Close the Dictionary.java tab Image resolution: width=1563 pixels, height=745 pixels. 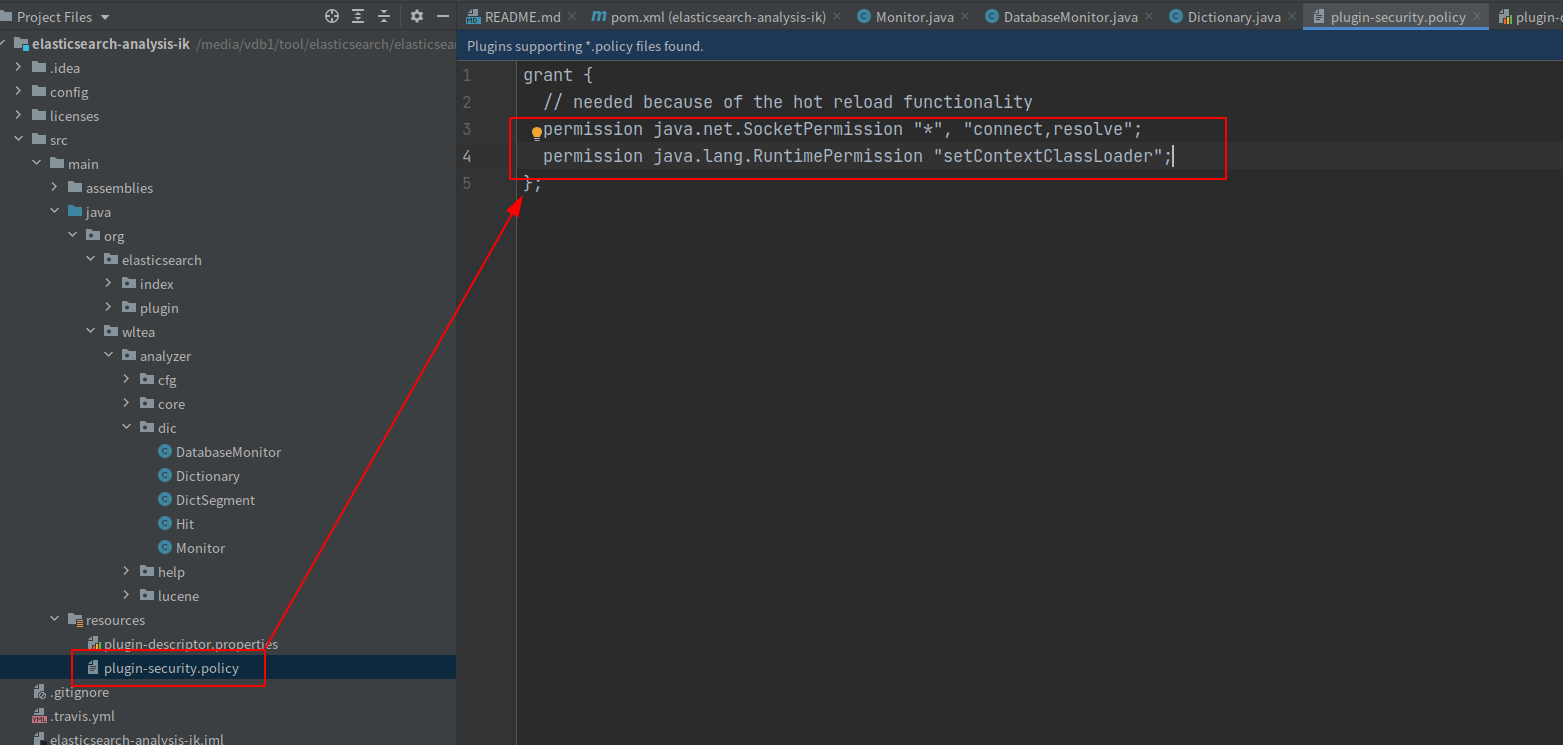point(1292,17)
